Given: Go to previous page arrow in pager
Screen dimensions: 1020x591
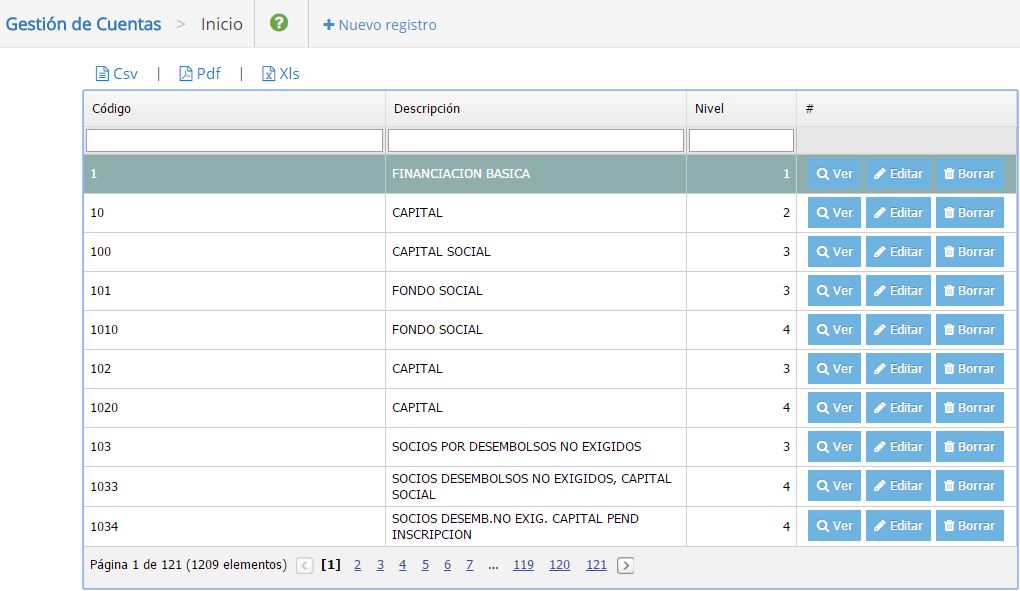Looking at the screenshot, I should [304, 566].
